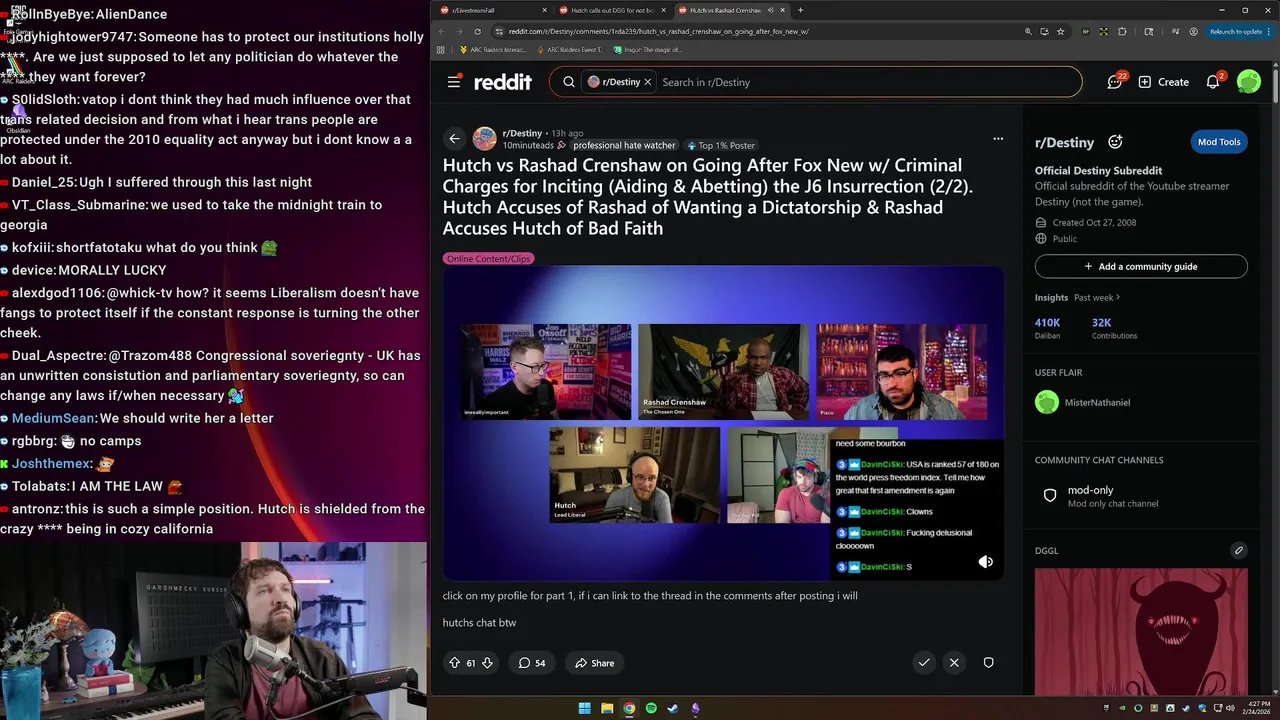1280x720 pixels.
Task: Open the taskbar clock and date
Action: pos(1258,709)
